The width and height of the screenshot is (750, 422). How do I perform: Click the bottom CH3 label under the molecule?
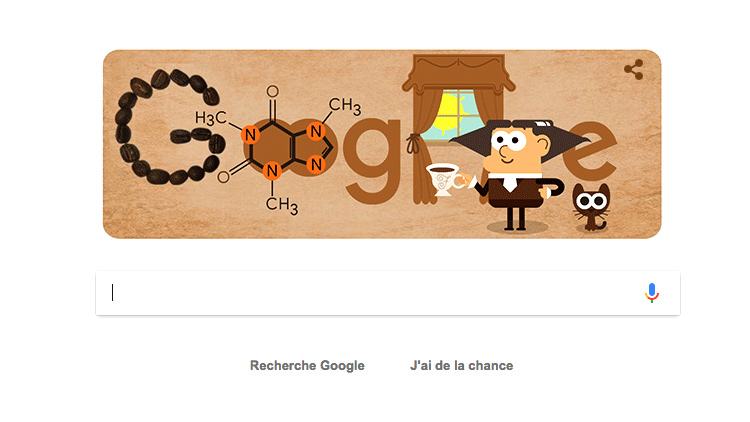tap(282, 205)
